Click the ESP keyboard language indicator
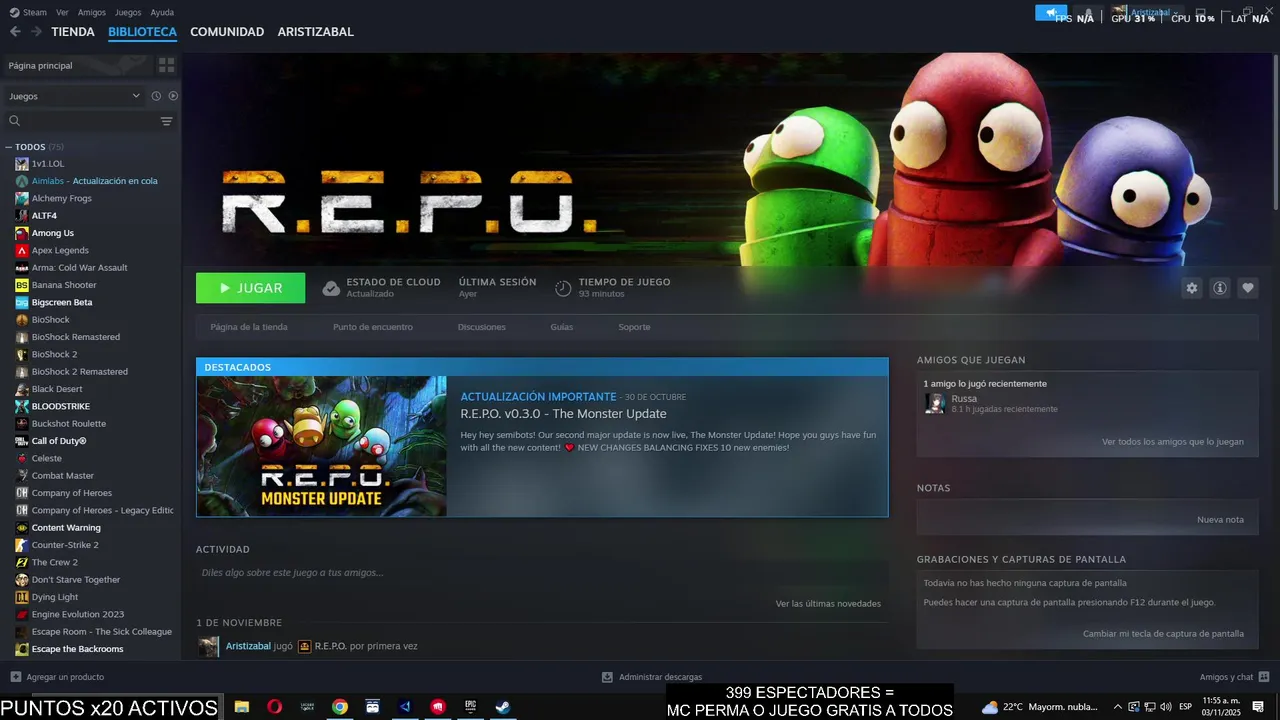Viewport: 1280px width, 720px height. coord(1186,707)
